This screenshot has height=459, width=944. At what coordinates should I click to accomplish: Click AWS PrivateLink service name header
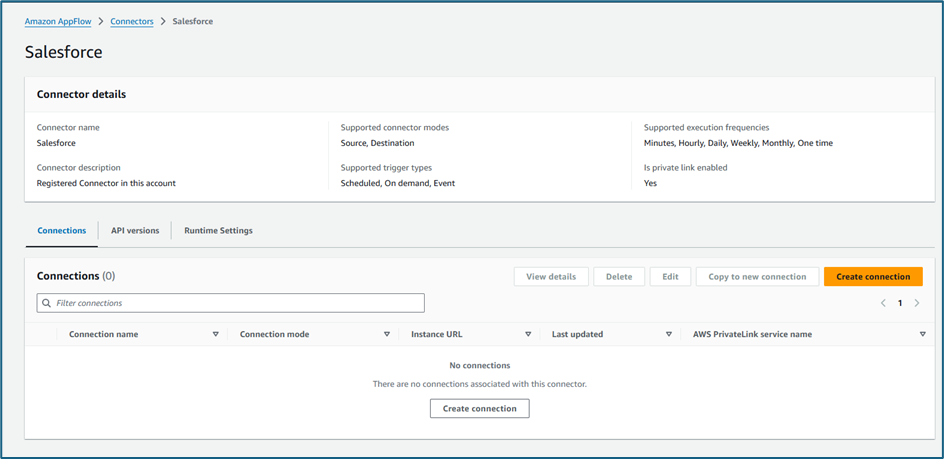[753, 334]
